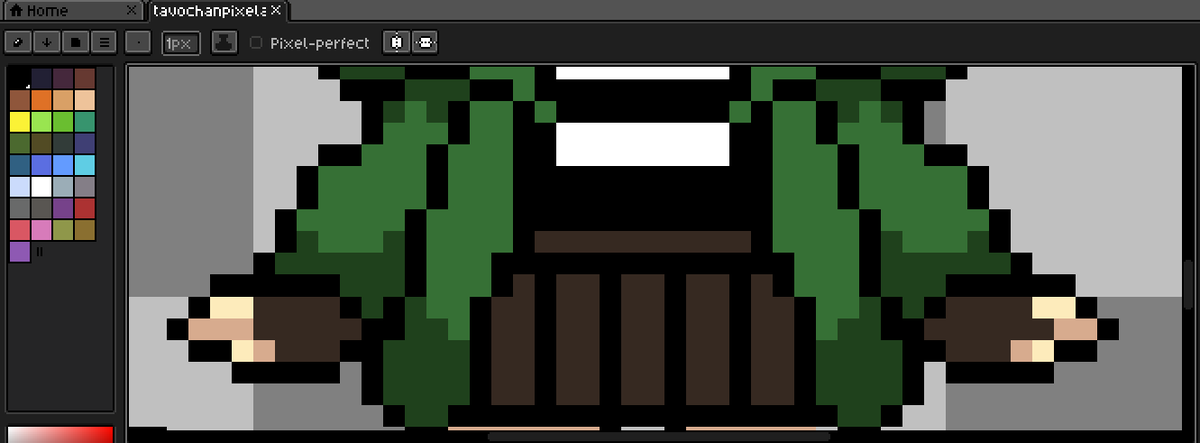Image resolution: width=1200 pixels, height=443 pixels.
Task: Pick the pink palette swatch
Action: pos(41,231)
